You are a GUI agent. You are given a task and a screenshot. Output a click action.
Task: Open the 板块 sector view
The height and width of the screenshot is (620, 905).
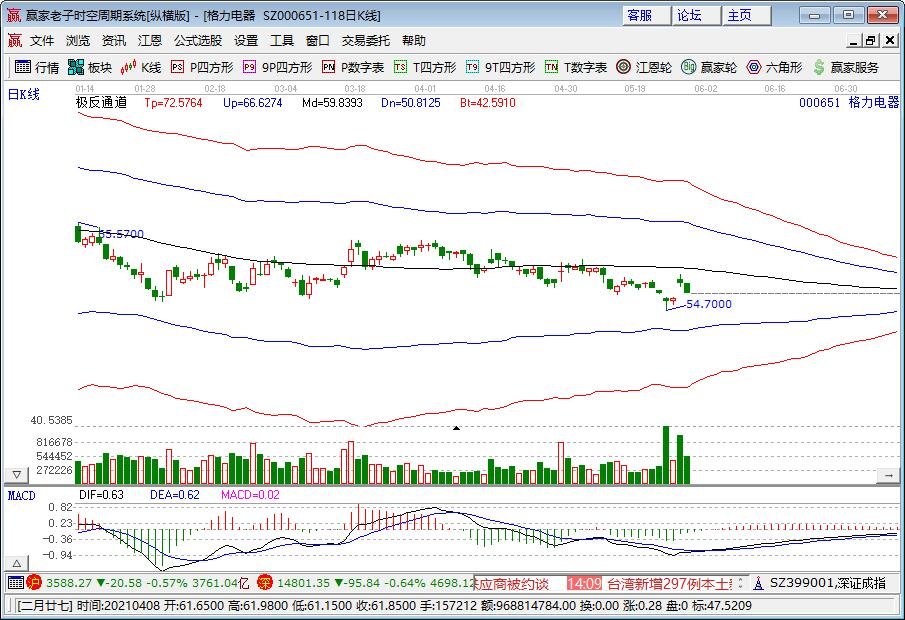89,68
